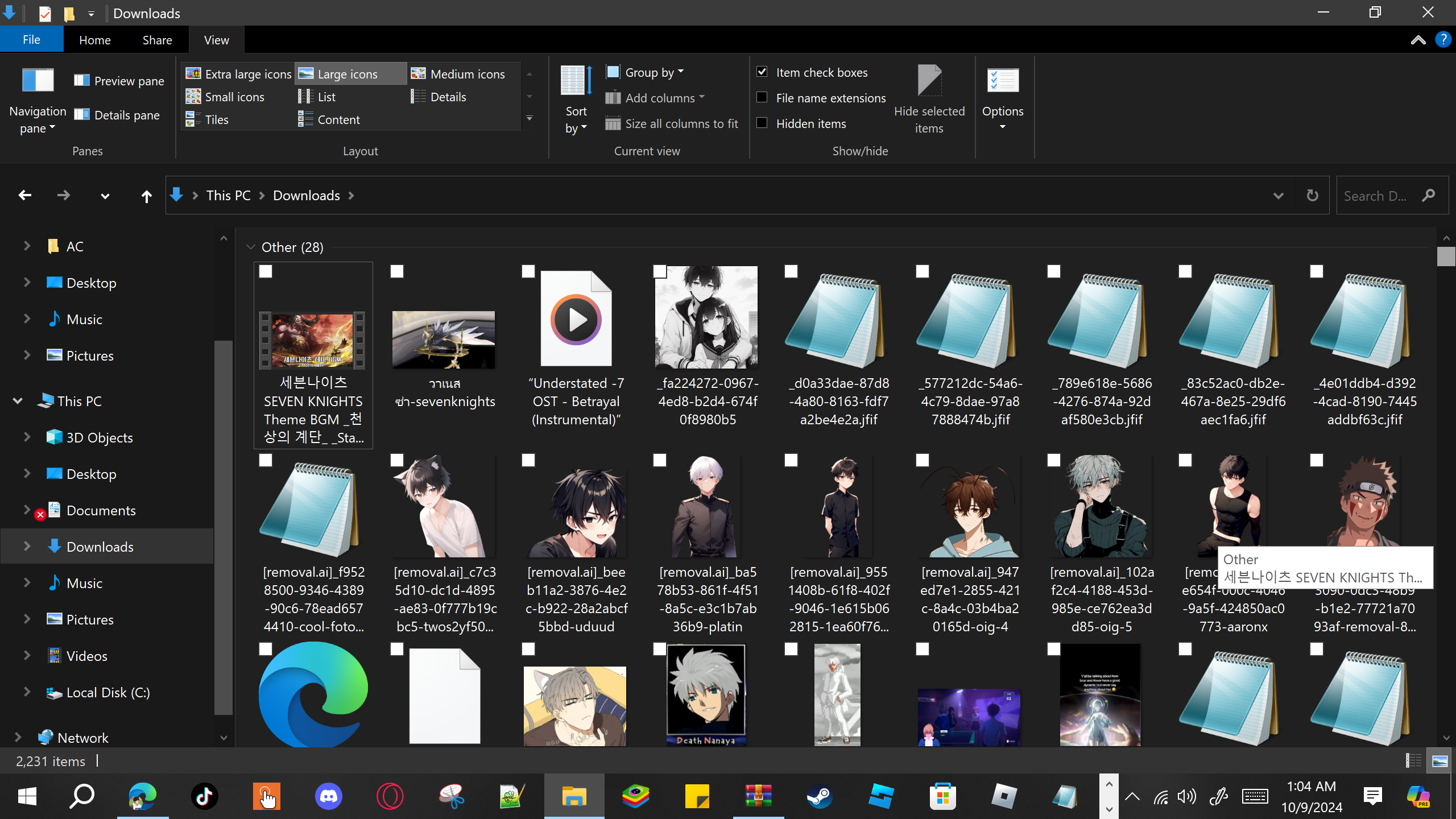Switch to Details view in status bar
This screenshot has height=819, width=1456.
click(1413, 760)
